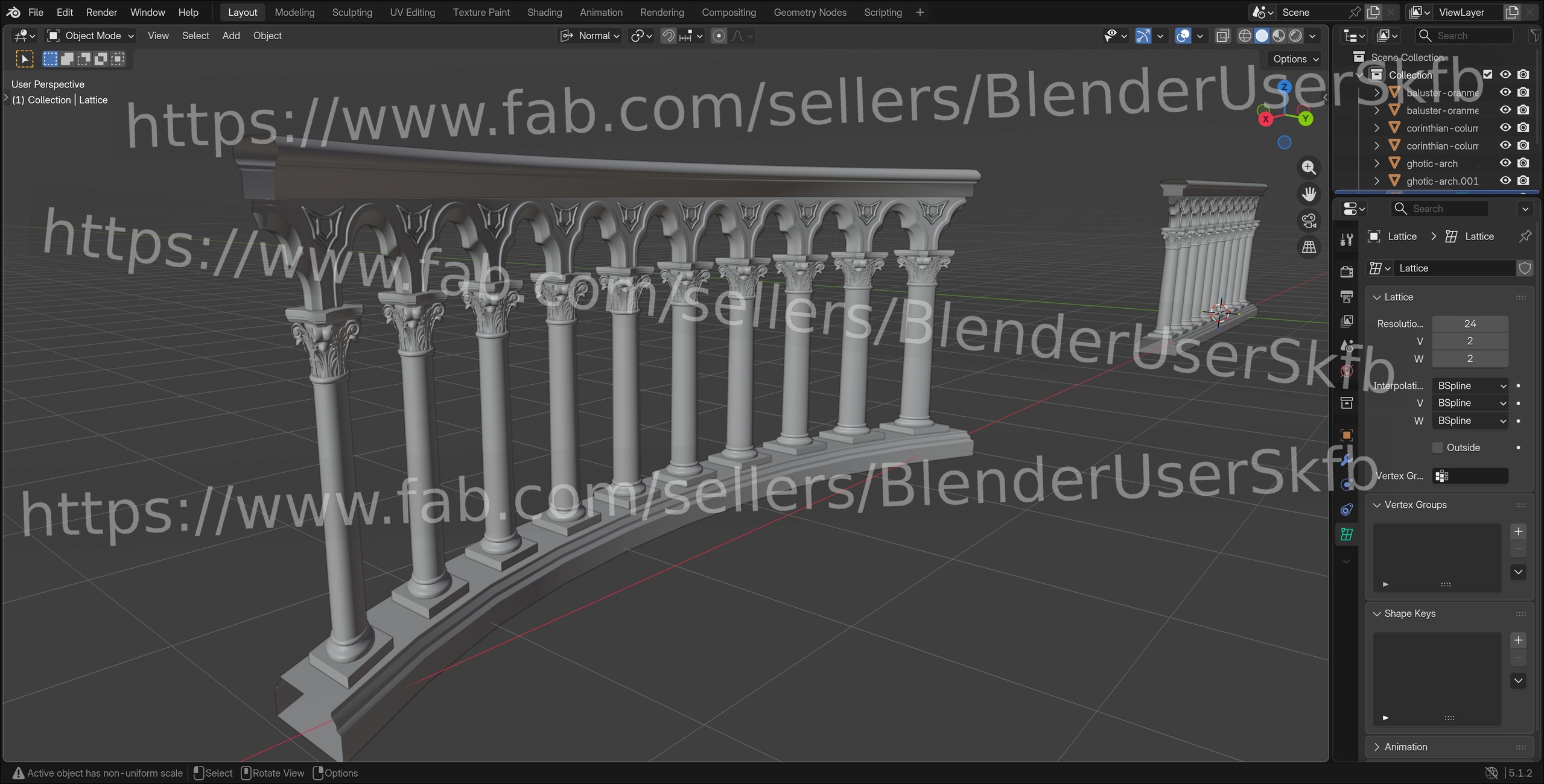Open the Add menu in viewport header

tap(231, 36)
